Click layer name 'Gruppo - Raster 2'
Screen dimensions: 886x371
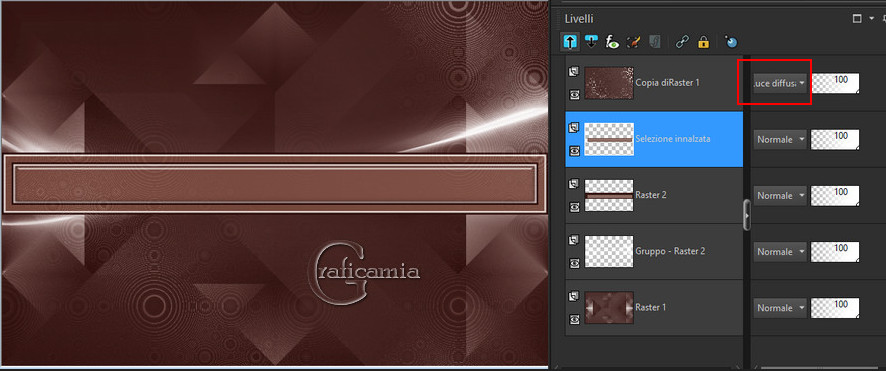[x=670, y=251]
